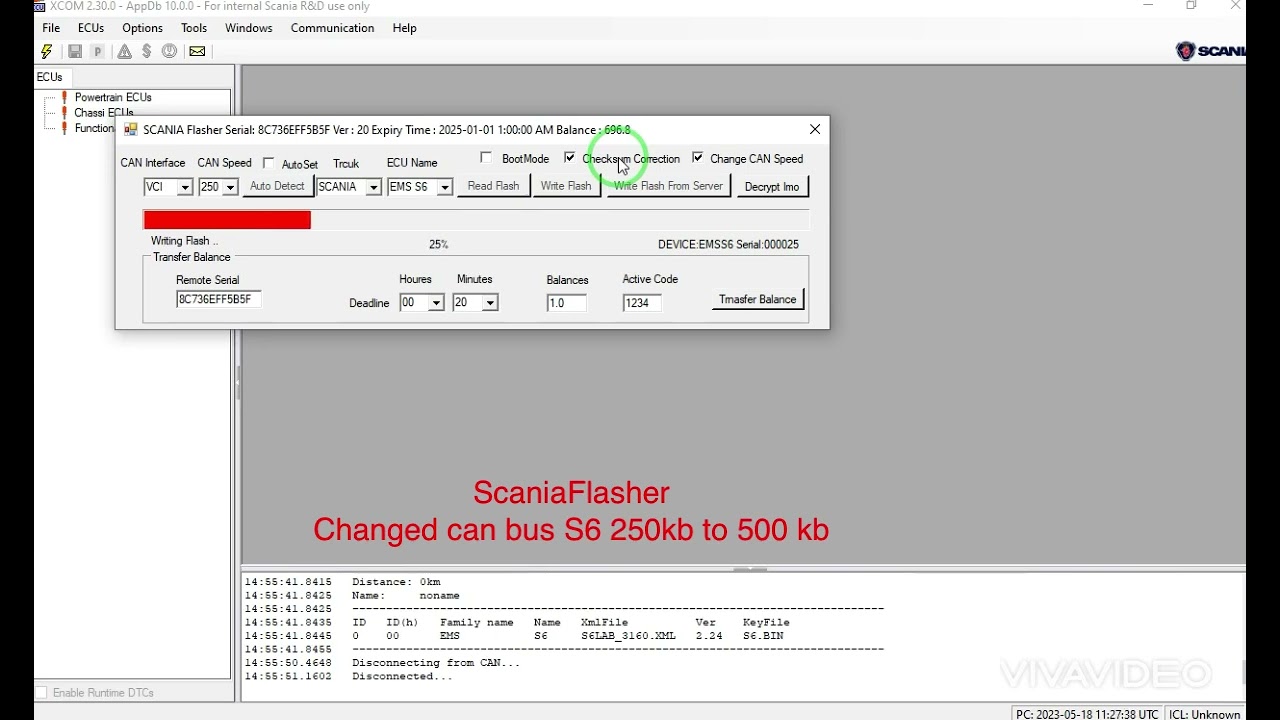Image resolution: width=1280 pixels, height=720 pixels.
Task: Switch to the ECUs panel tab
Action: (x=50, y=77)
